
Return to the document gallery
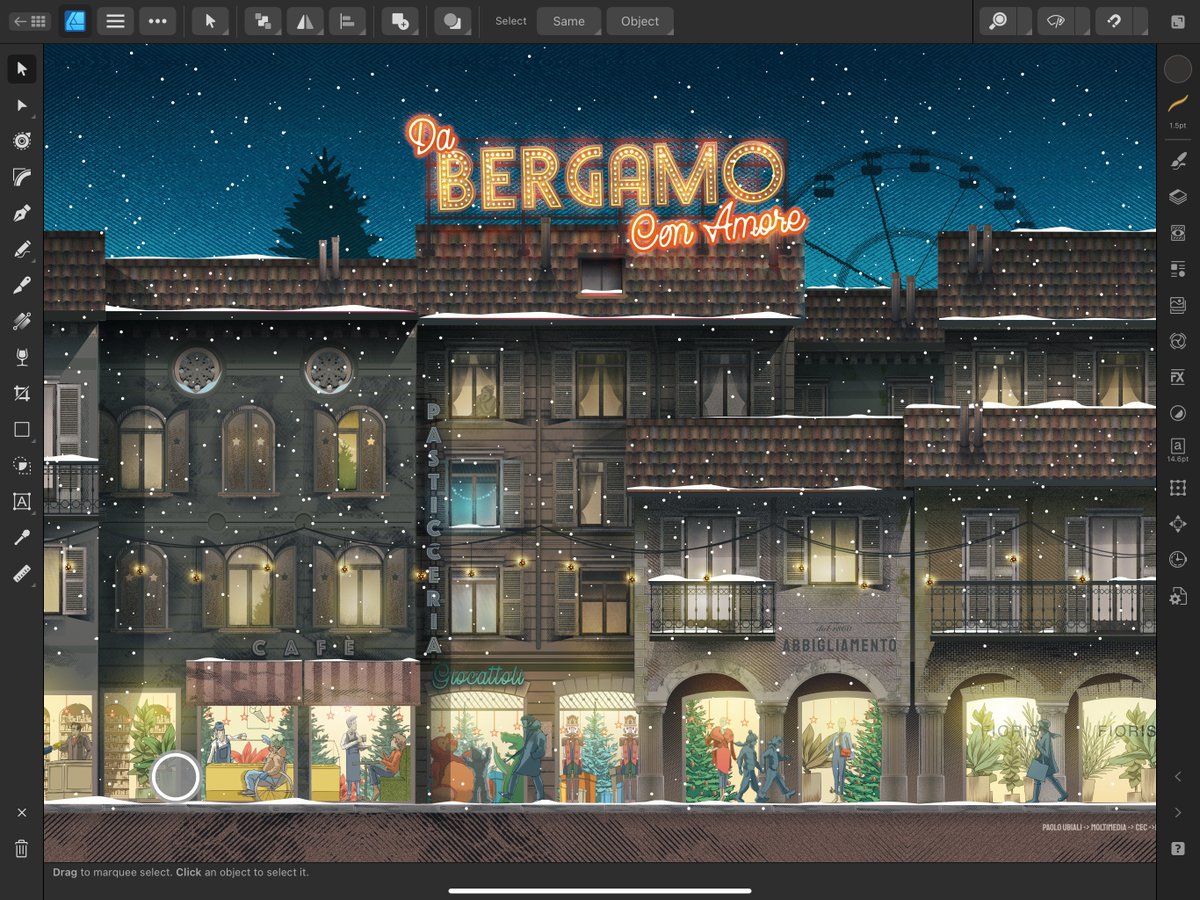30,21
